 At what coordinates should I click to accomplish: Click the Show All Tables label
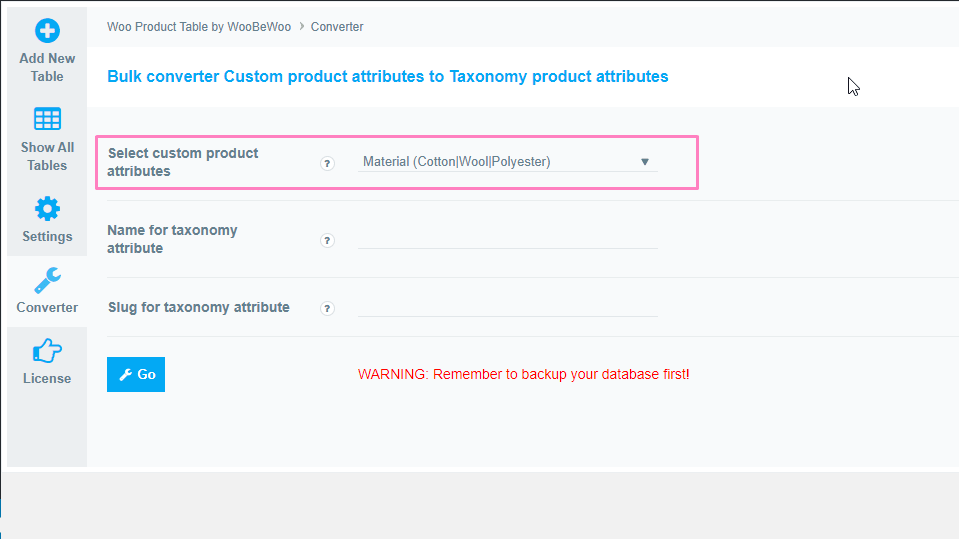click(x=47, y=156)
